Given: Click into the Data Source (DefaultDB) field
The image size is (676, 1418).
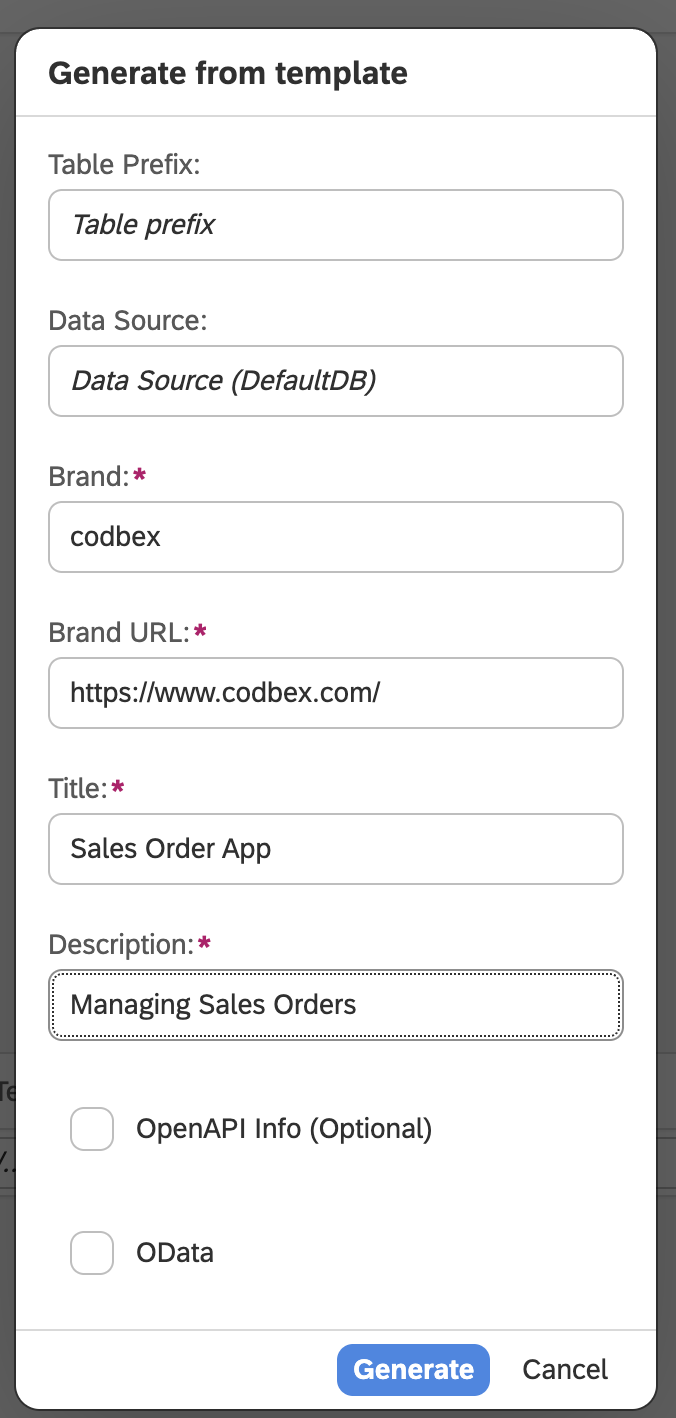Looking at the screenshot, I should pos(336,381).
